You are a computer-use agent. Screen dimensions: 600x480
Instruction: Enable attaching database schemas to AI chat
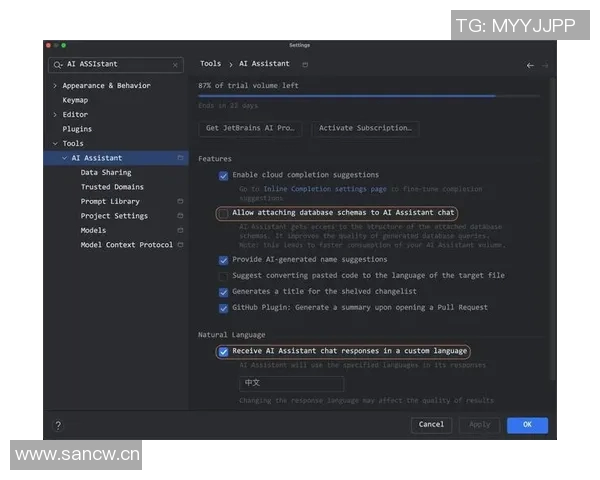click(224, 213)
